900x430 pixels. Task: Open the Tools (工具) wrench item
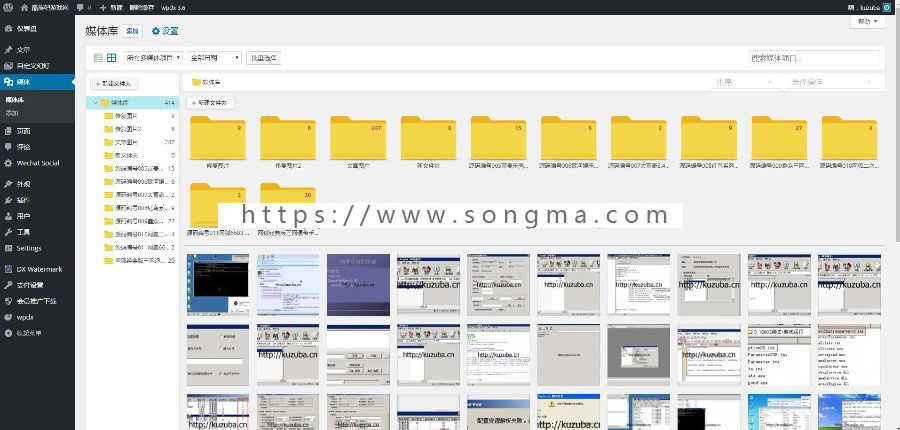(37, 233)
